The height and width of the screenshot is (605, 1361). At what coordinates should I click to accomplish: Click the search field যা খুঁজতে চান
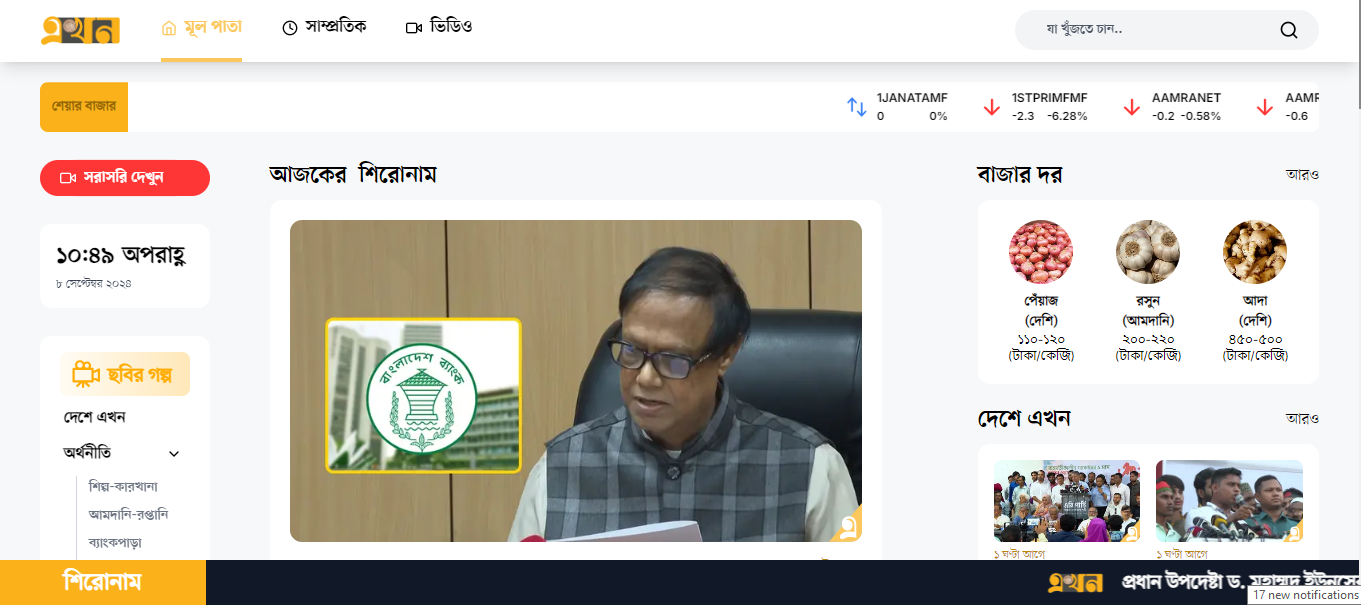click(1150, 30)
